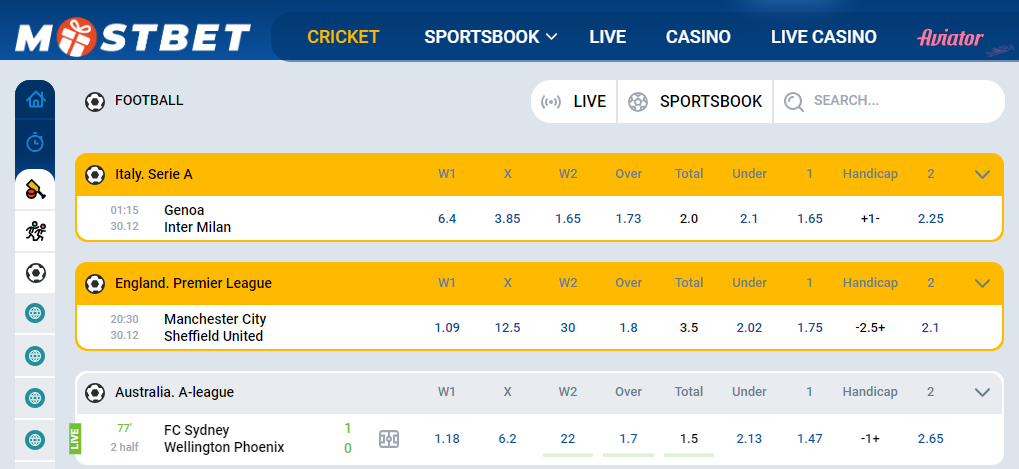Click the soccer ball icon beside England Premier League

tap(95, 283)
